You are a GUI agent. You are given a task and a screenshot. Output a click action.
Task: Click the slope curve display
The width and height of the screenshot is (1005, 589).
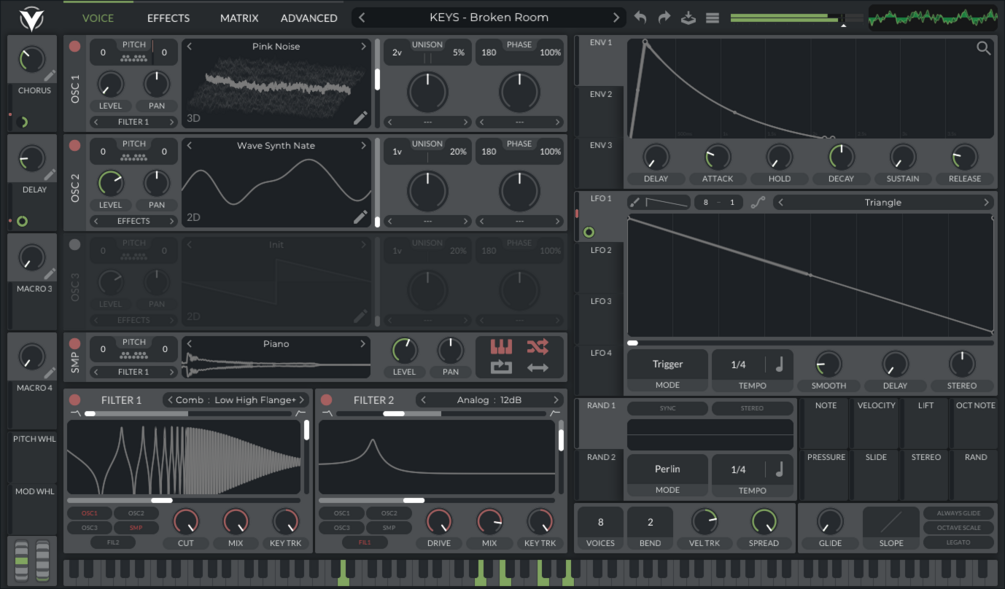(x=891, y=522)
